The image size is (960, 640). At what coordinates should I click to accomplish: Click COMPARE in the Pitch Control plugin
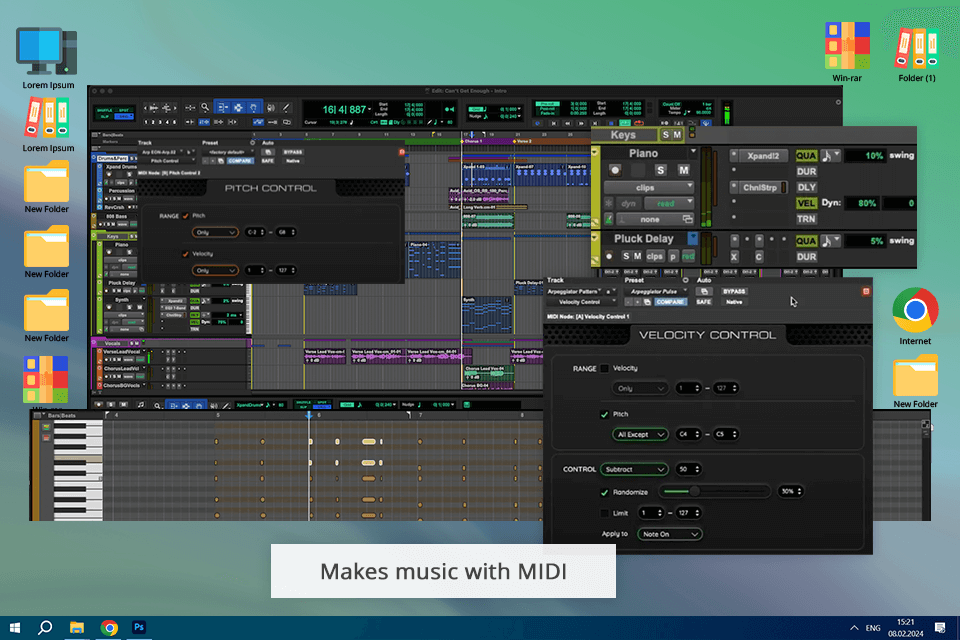(239, 161)
